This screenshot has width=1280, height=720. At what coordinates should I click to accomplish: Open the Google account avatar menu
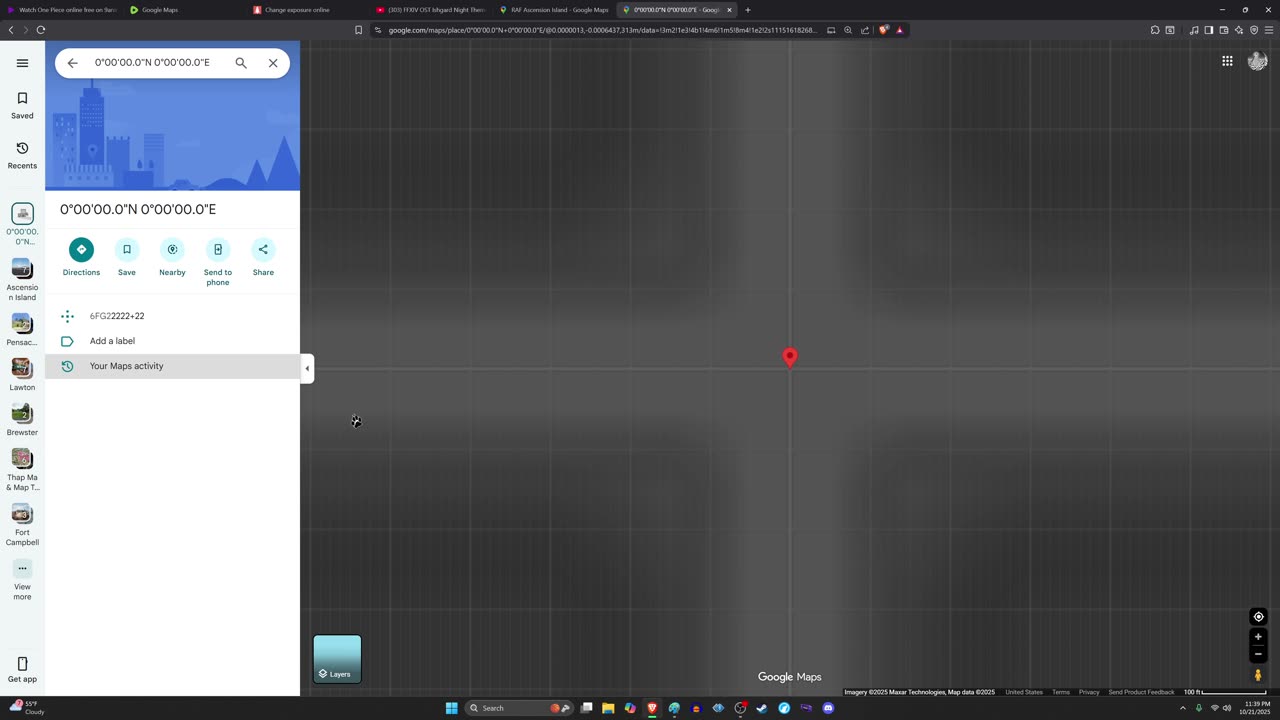click(x=1258, y=61)
